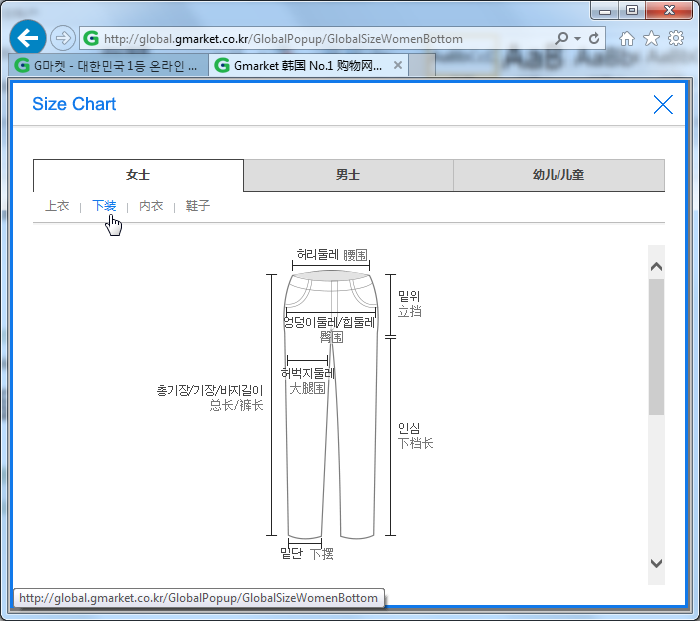This screenshot has height=621, width=700.
Task: Open the browser Home icon
Action: click(x=627, y=39)
